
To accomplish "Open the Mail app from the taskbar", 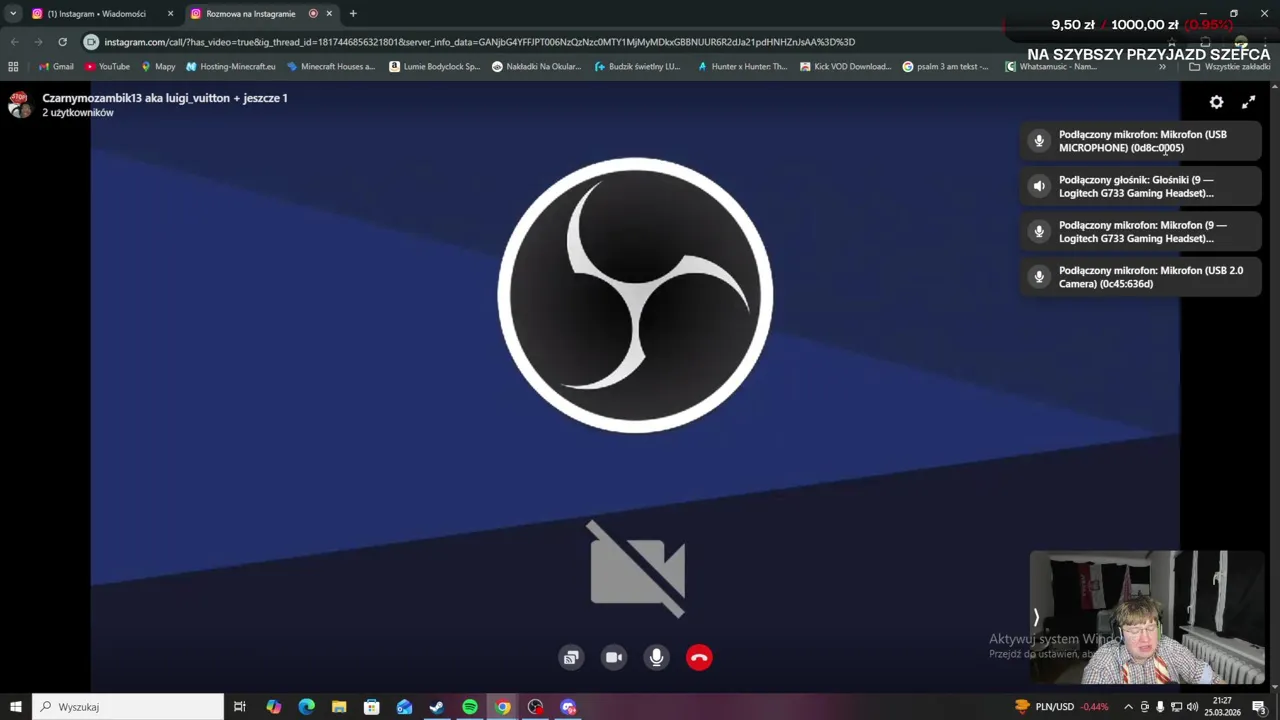I will (404, 707).
